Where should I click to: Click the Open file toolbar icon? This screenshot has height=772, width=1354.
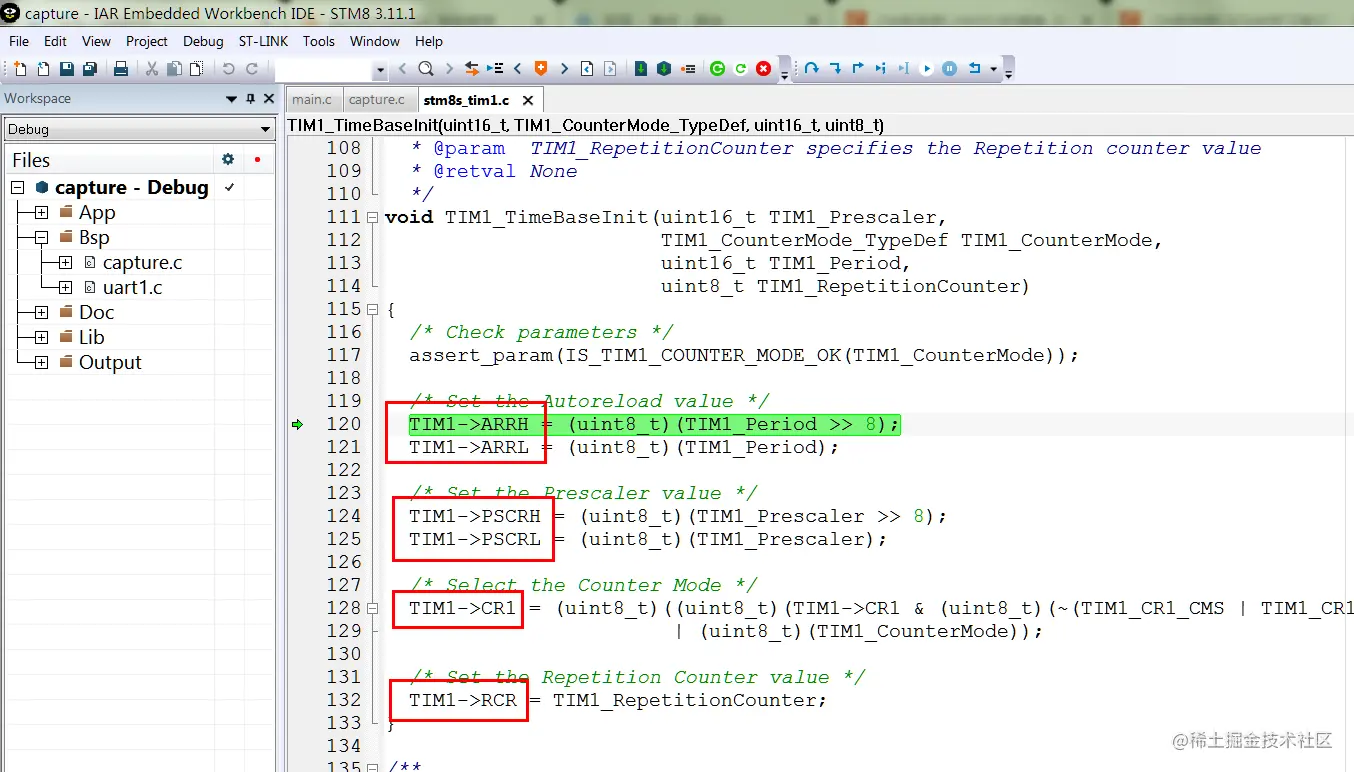43,69
